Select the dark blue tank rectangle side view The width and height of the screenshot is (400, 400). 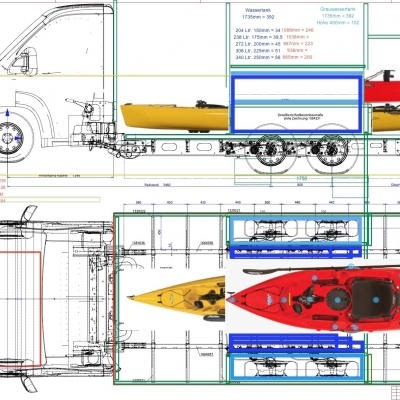296,104
